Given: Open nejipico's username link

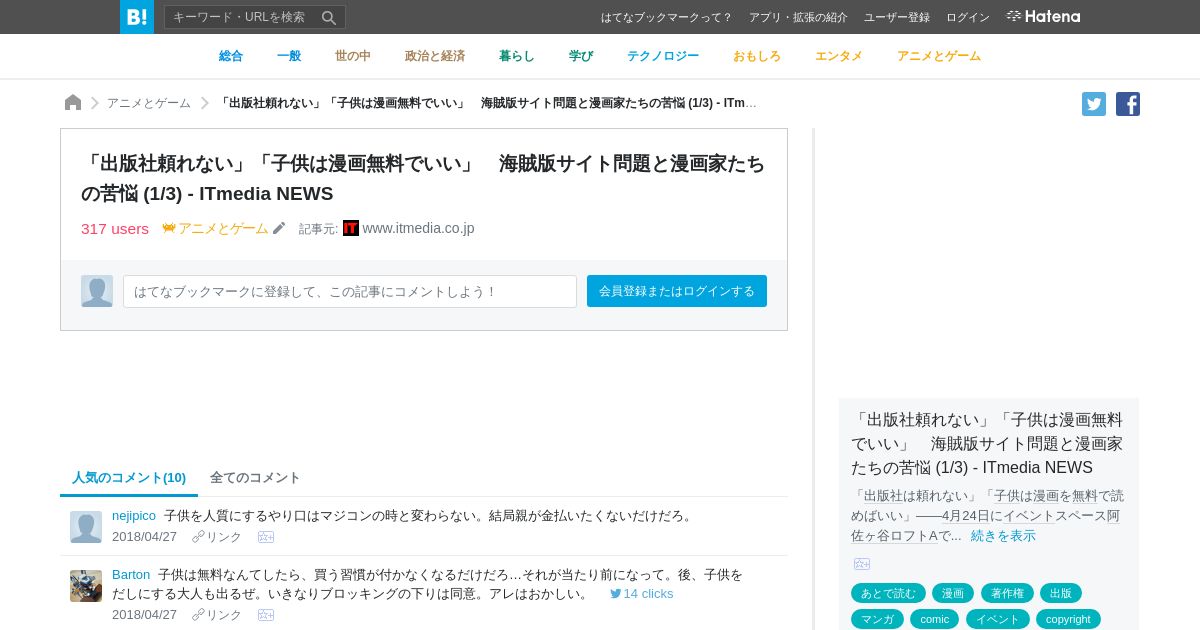Looking at the screenshot, I should pyautogui.click(x=134, y=516).
